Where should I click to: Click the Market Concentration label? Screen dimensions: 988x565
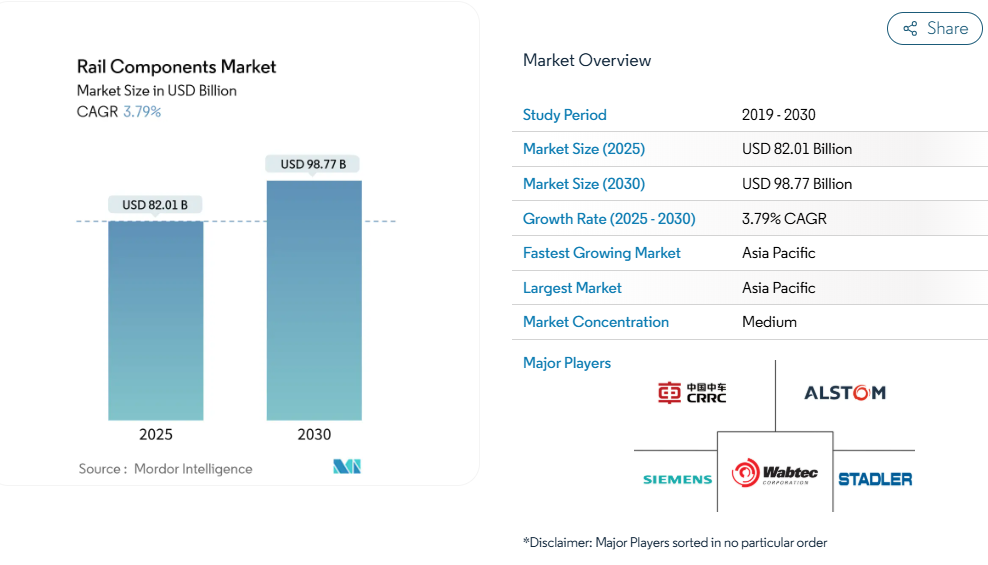click(x=595, y=322)
